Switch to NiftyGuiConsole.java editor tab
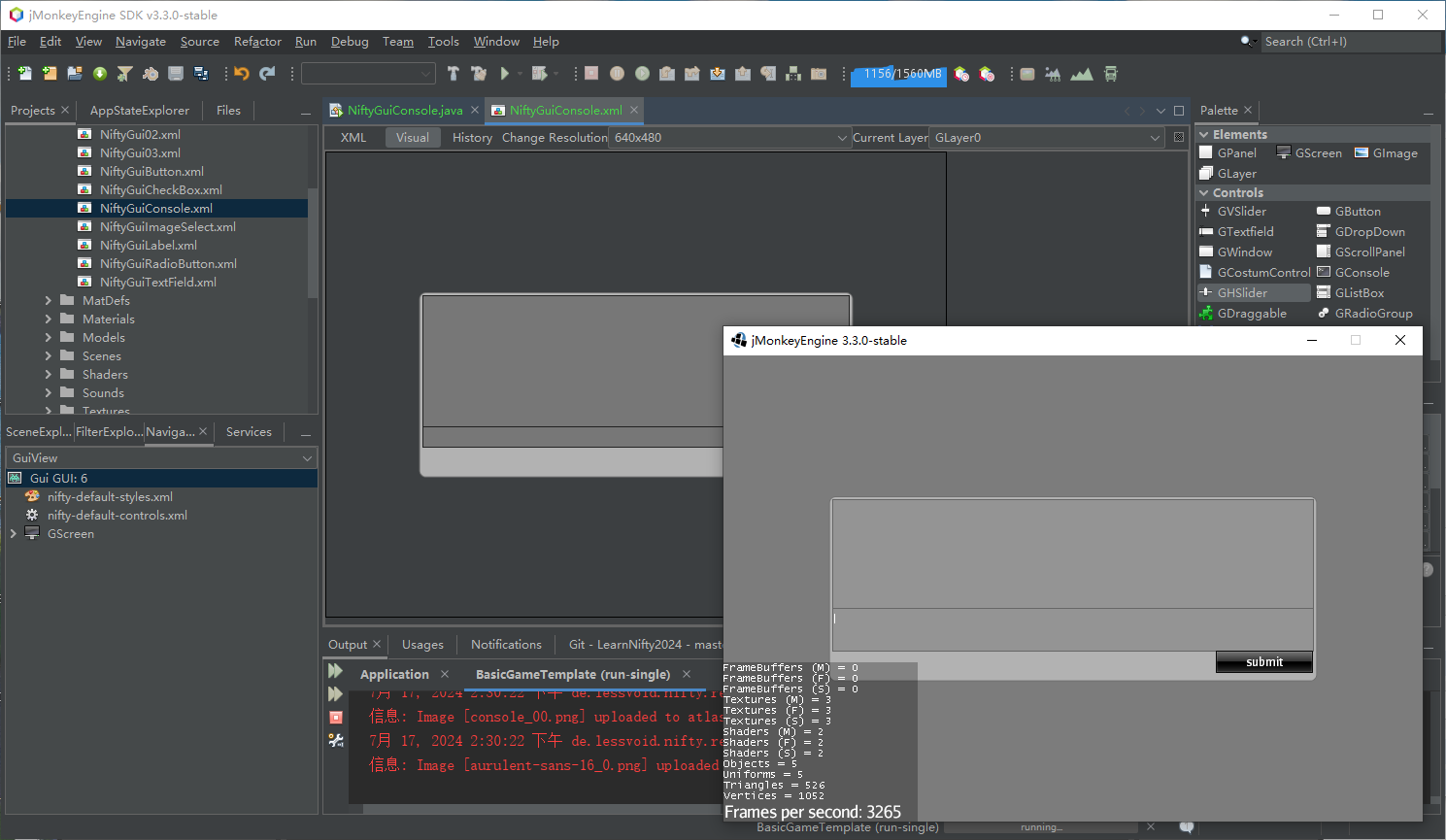 click(x=405, y=111)
